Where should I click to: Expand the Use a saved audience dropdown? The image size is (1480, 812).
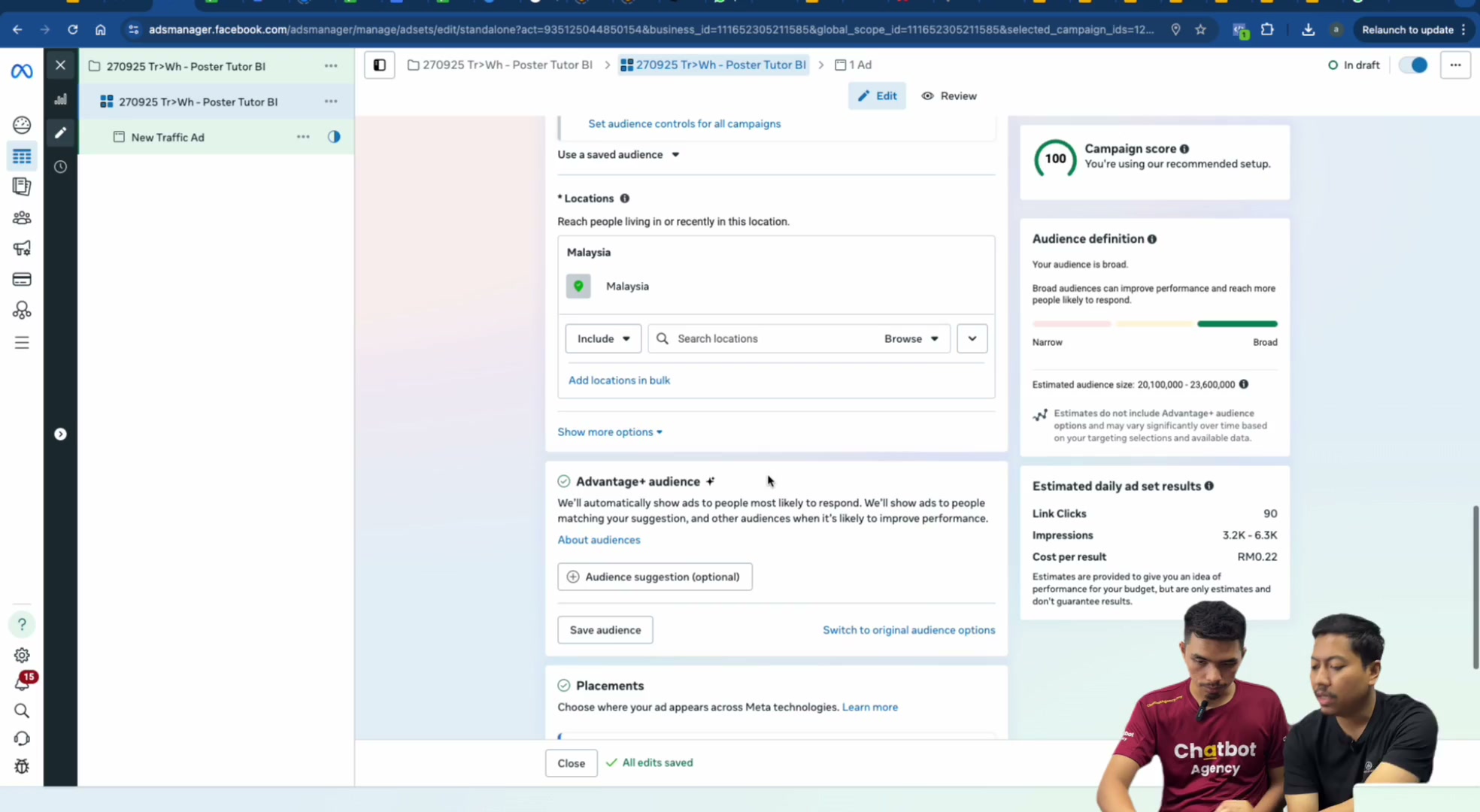coord(618,155)
